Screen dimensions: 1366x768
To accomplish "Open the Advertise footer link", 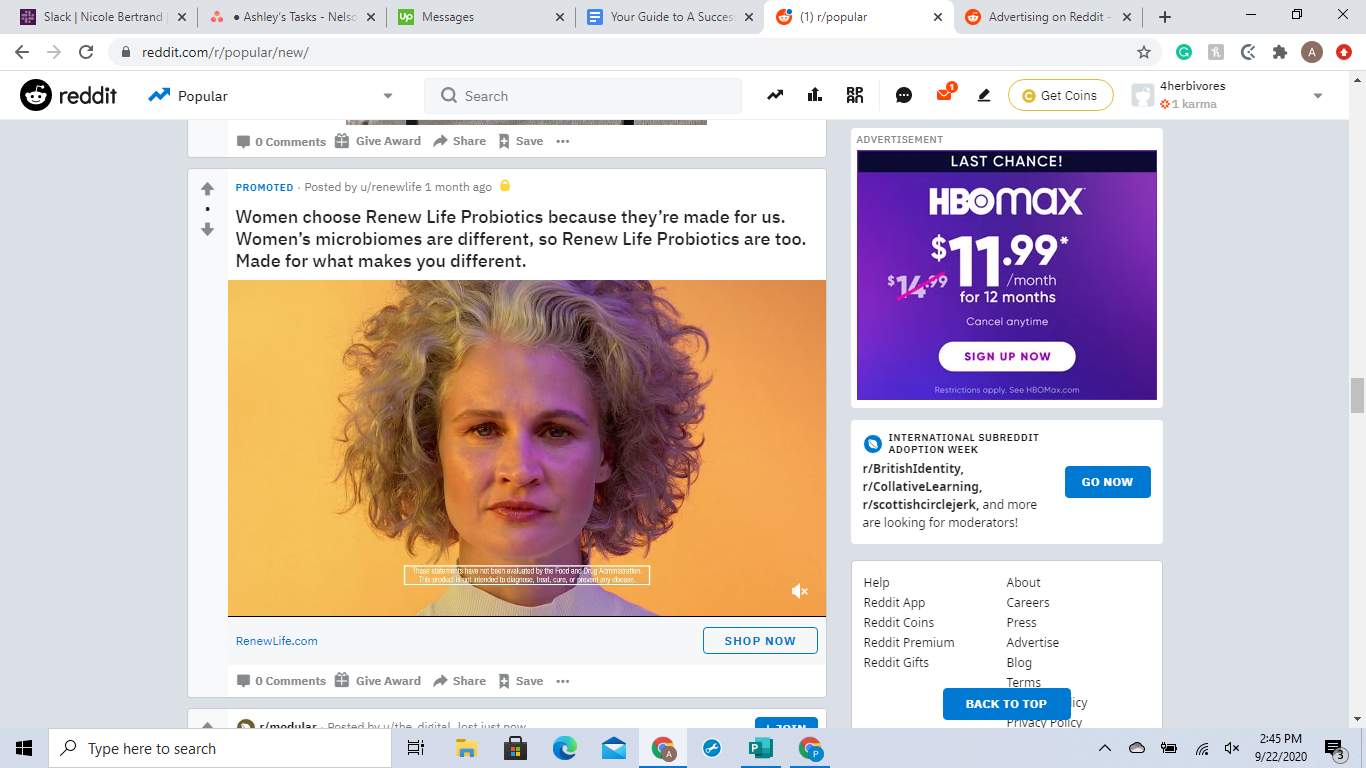I will tap(1033, 642).
